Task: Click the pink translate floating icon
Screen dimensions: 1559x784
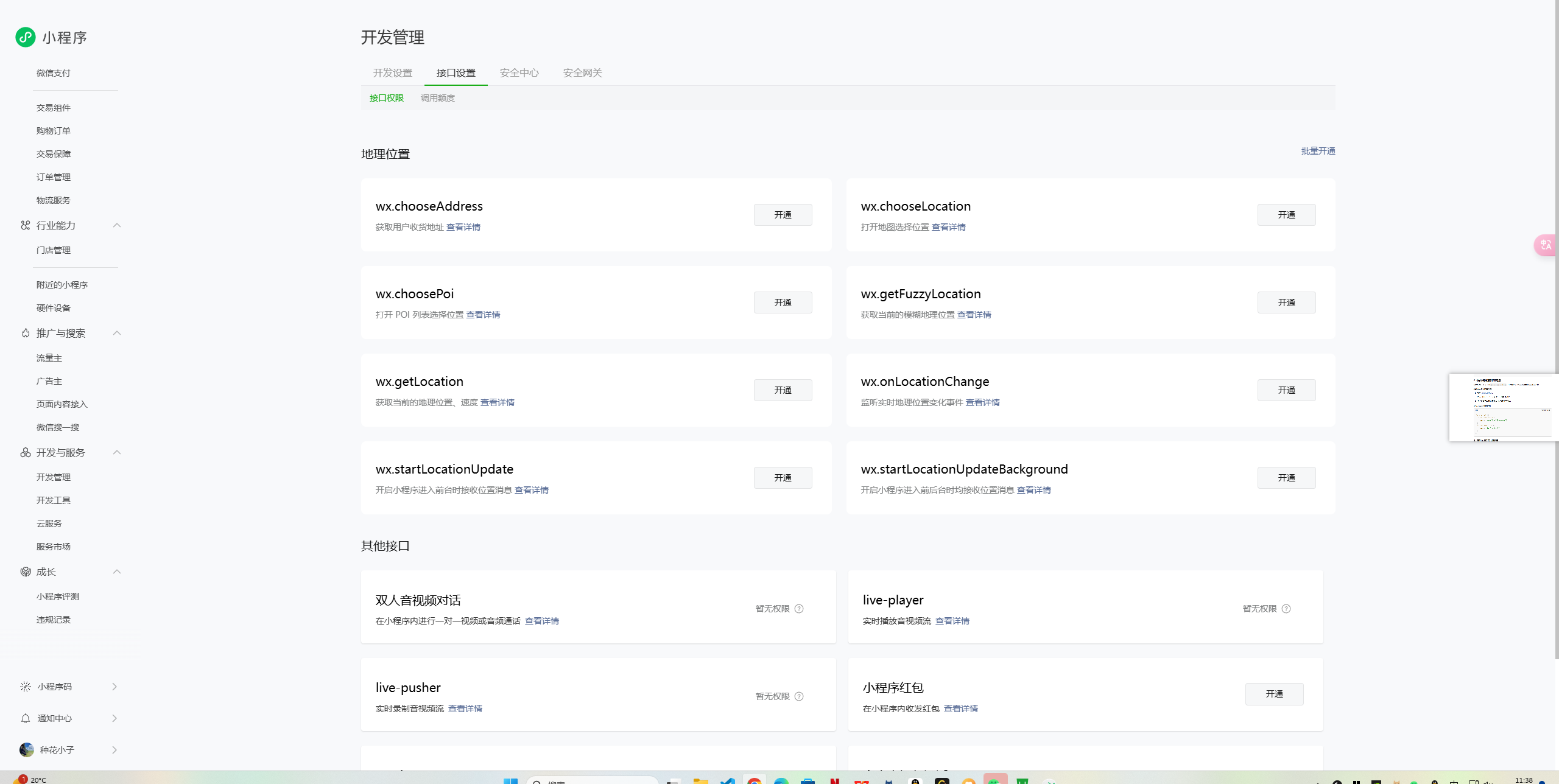Action: pyautogui.click(x=1546, y=245)
